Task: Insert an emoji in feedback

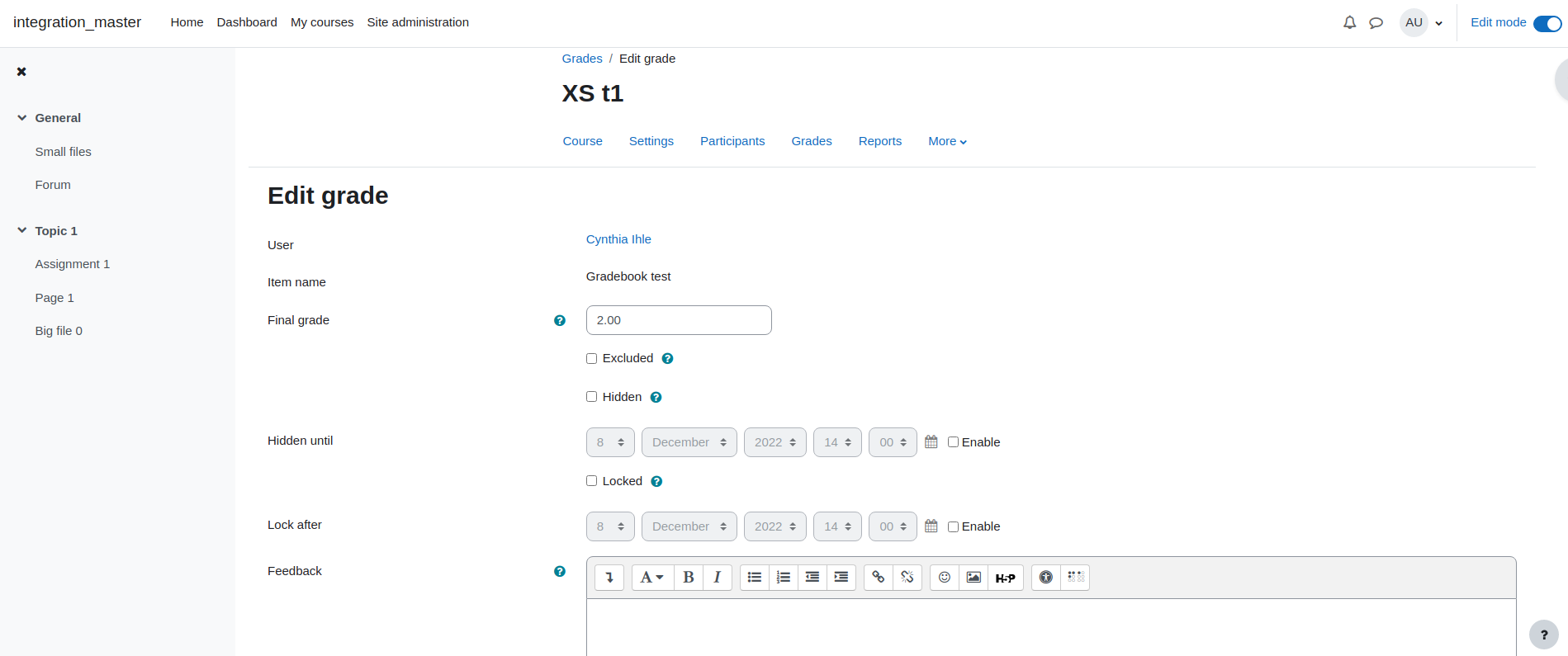Action: pyautogui.click(x=945, y=578)
